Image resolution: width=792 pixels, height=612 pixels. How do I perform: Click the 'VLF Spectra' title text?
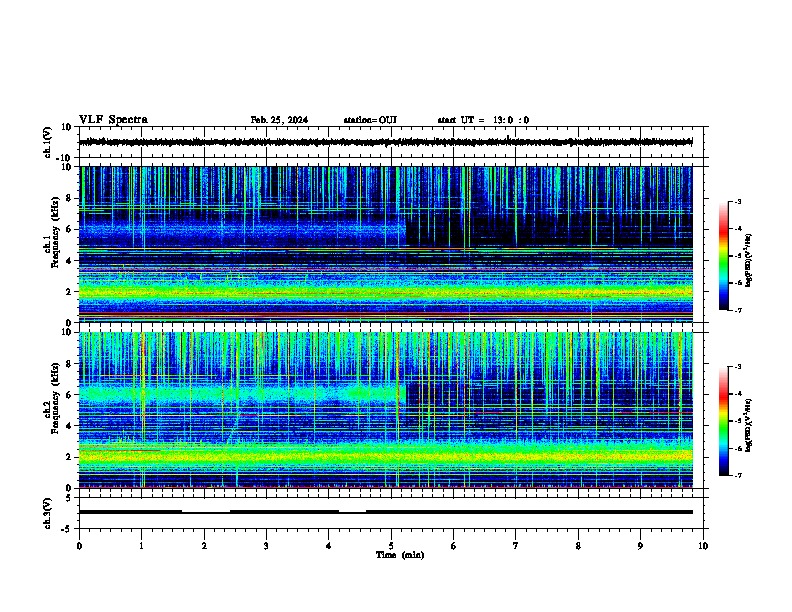pos(113,120)
